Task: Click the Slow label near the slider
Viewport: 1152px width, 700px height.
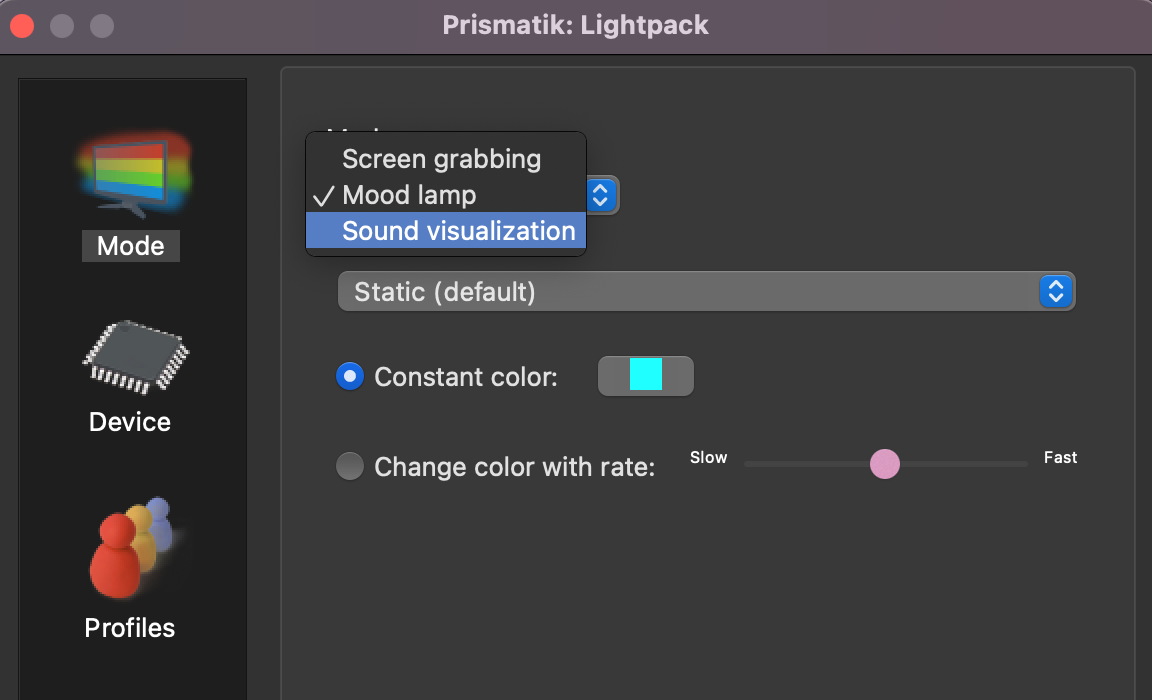Action: [708, 457]
